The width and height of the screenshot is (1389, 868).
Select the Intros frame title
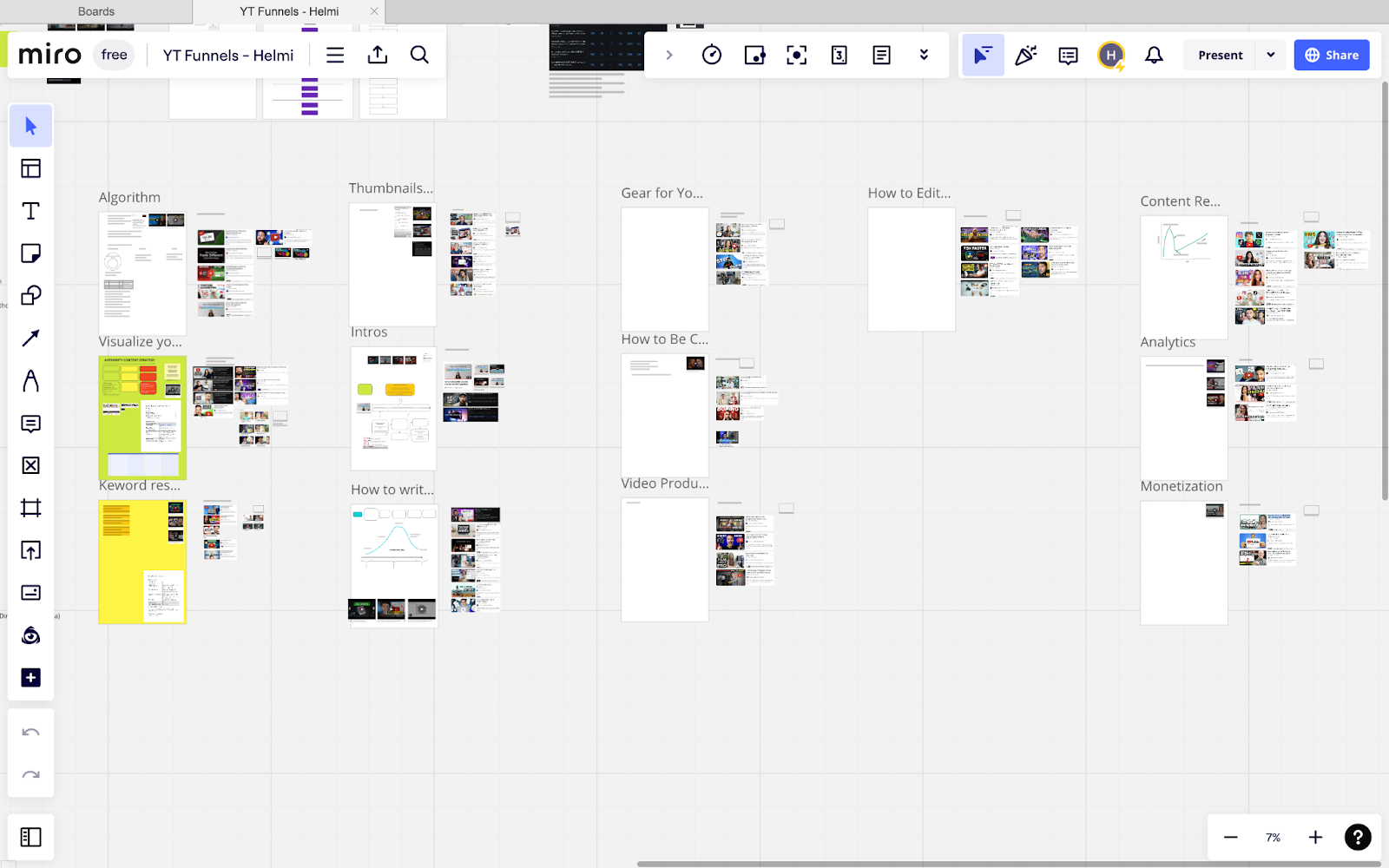point(369,332)
